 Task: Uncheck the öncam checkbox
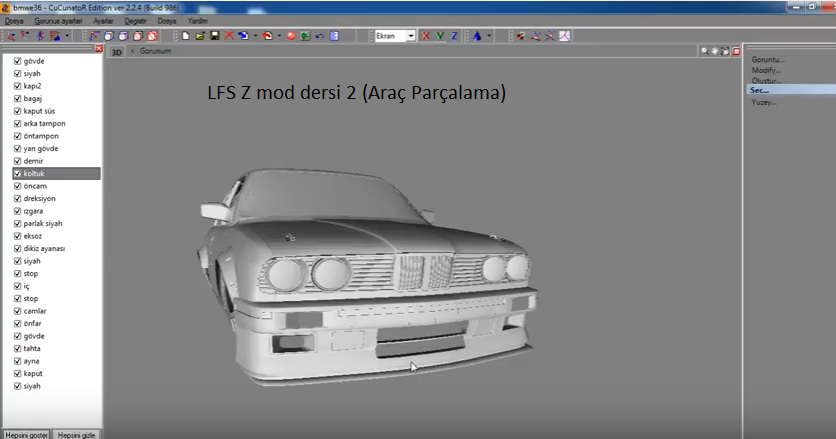tap(18, 186)
